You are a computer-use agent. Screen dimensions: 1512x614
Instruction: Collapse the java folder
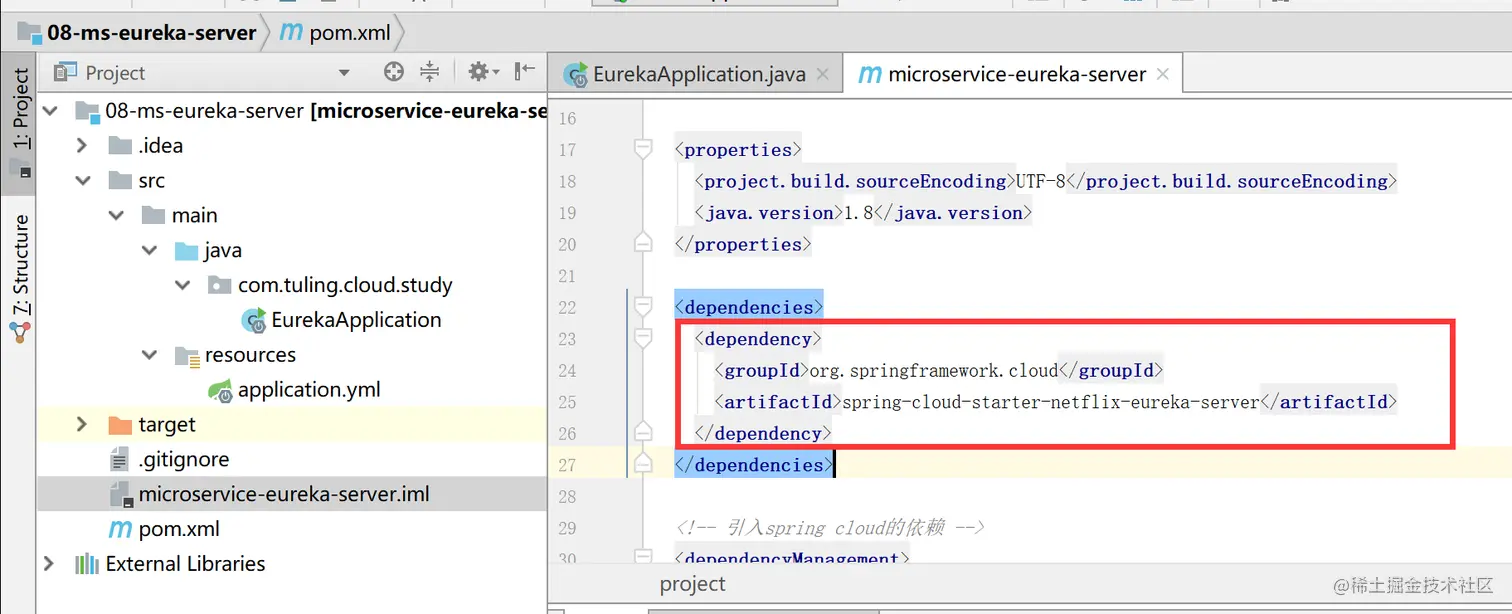[x=150, y=250]
